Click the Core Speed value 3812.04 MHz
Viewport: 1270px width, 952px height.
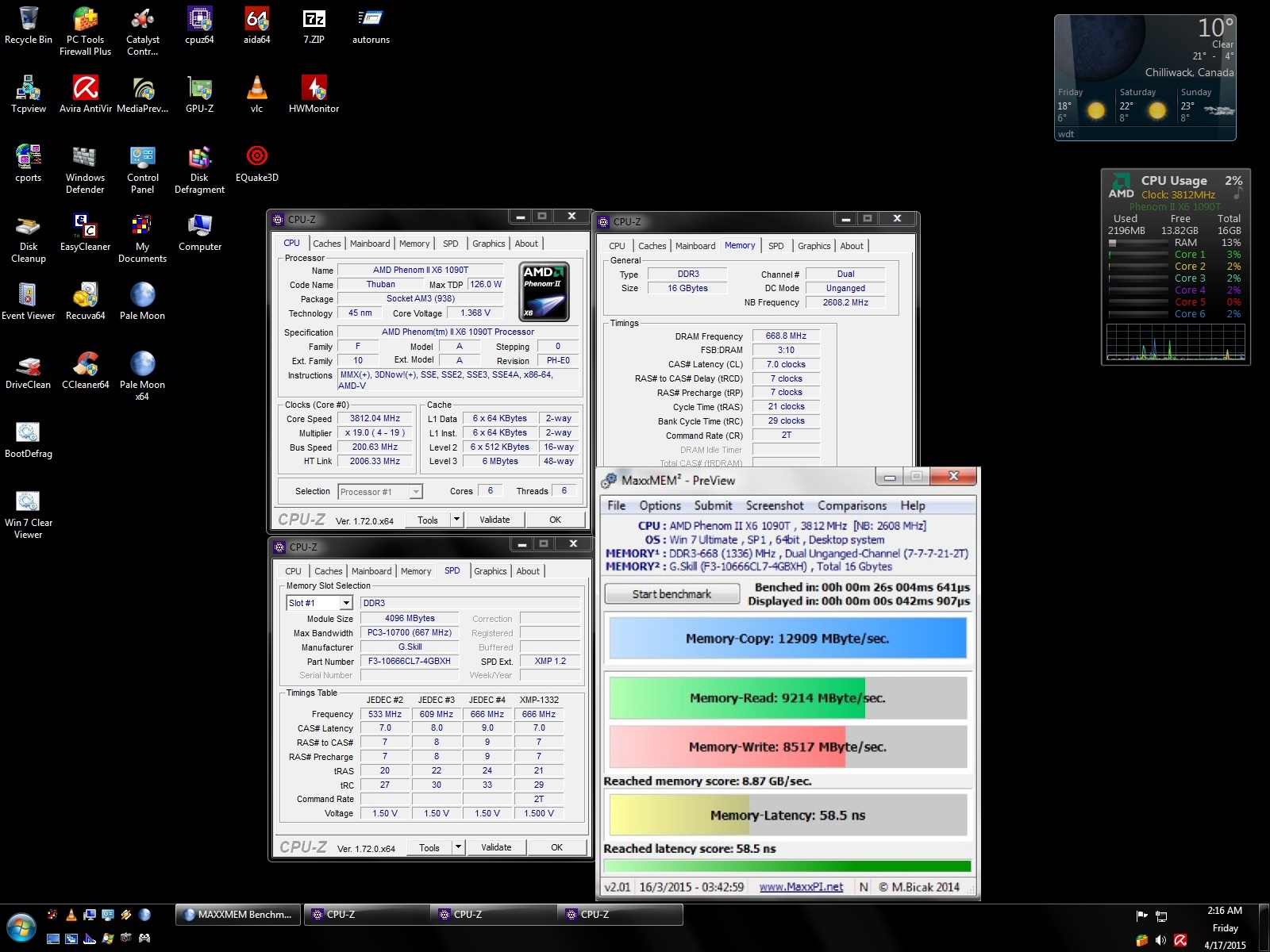(375, 419)
